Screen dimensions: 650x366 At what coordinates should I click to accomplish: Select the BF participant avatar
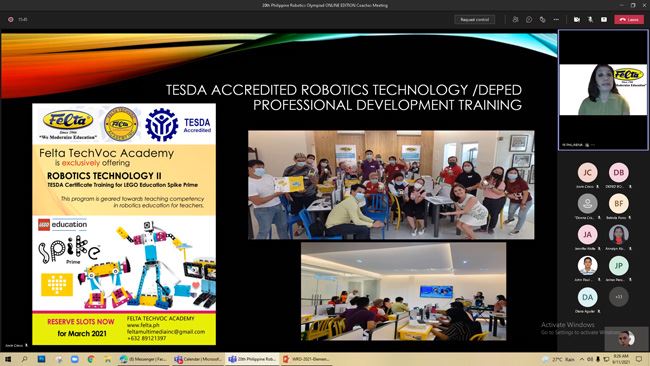[618, 204]
